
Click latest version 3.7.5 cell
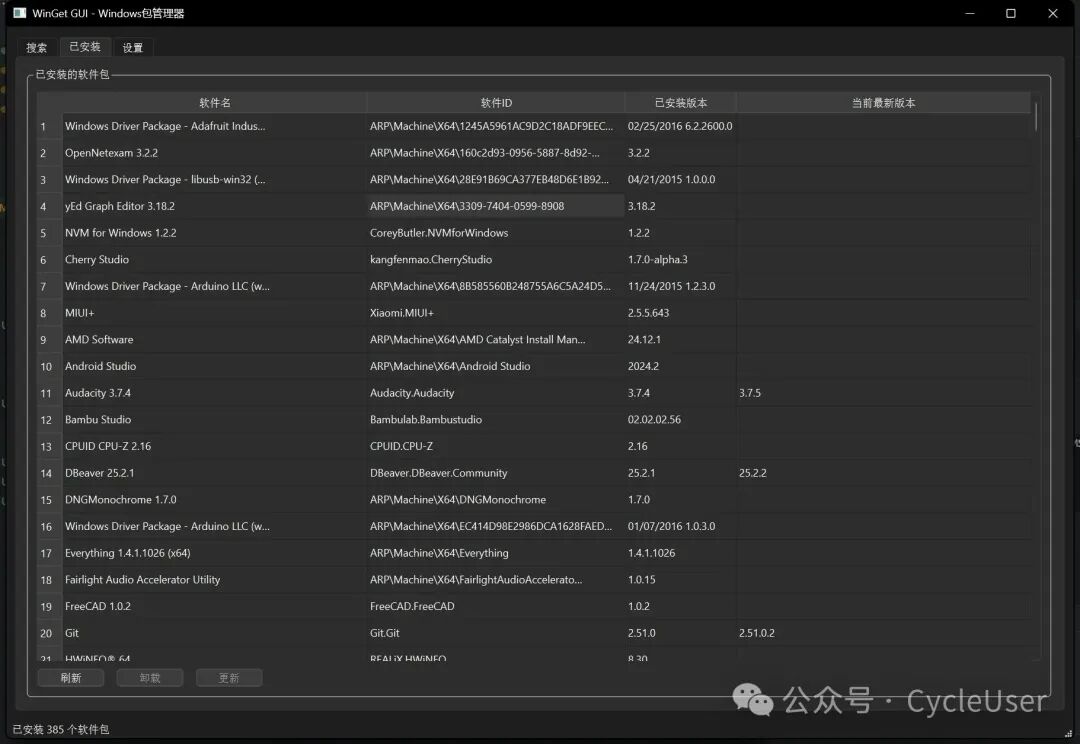tap(884, 393)
